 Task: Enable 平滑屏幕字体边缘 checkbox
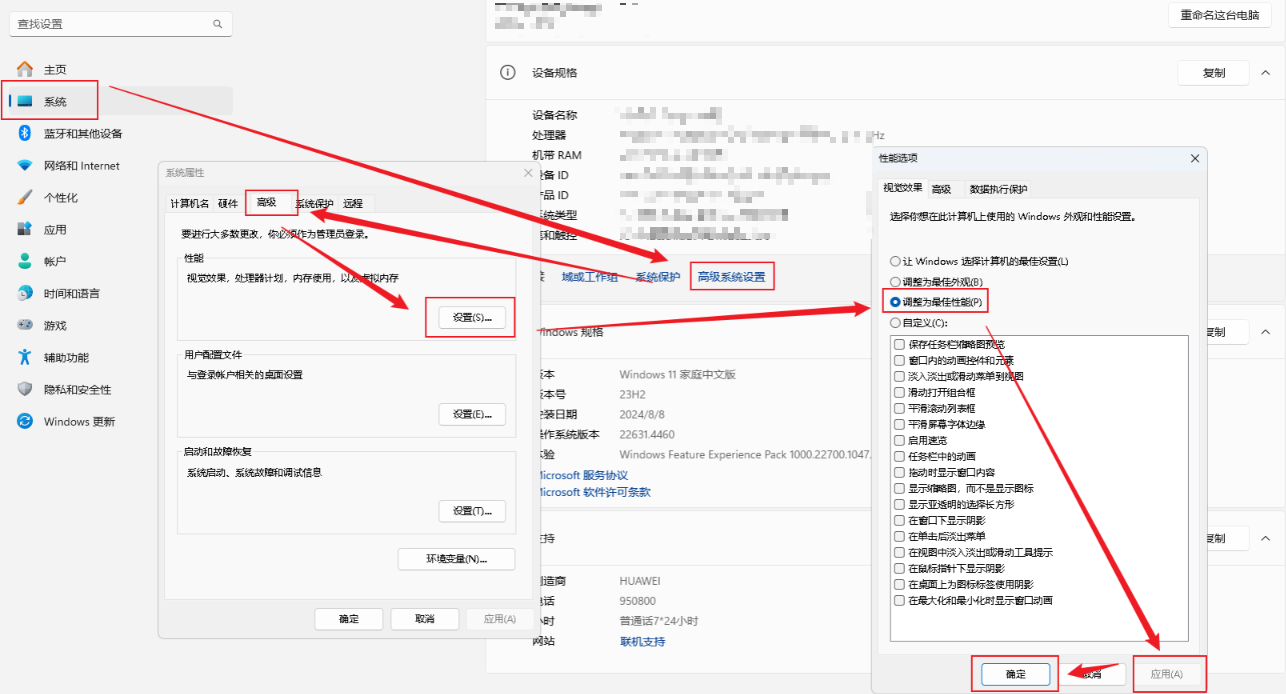pos(899,424)
